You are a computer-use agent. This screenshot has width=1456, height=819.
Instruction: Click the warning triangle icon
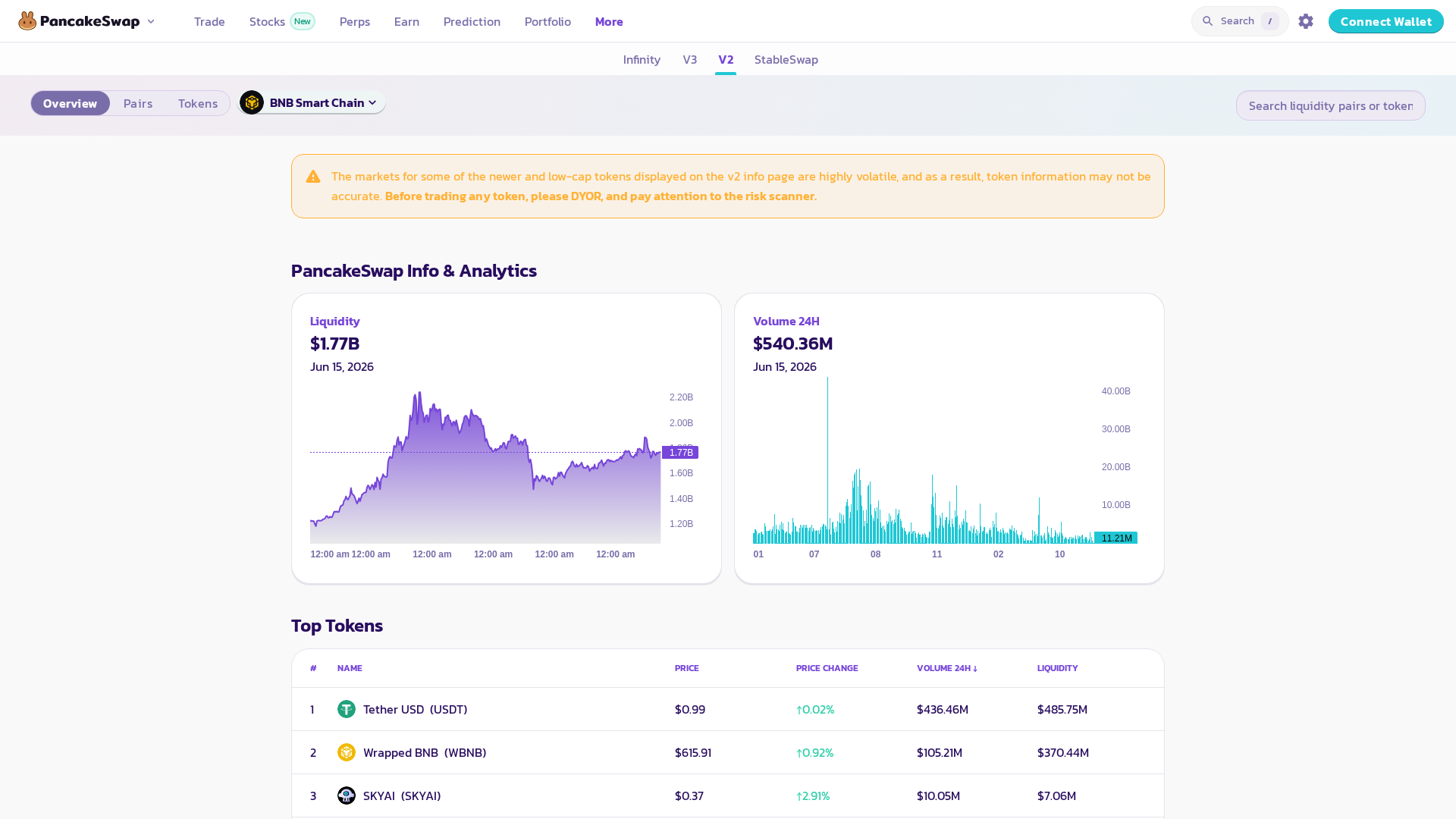click(x=313, y=177)
